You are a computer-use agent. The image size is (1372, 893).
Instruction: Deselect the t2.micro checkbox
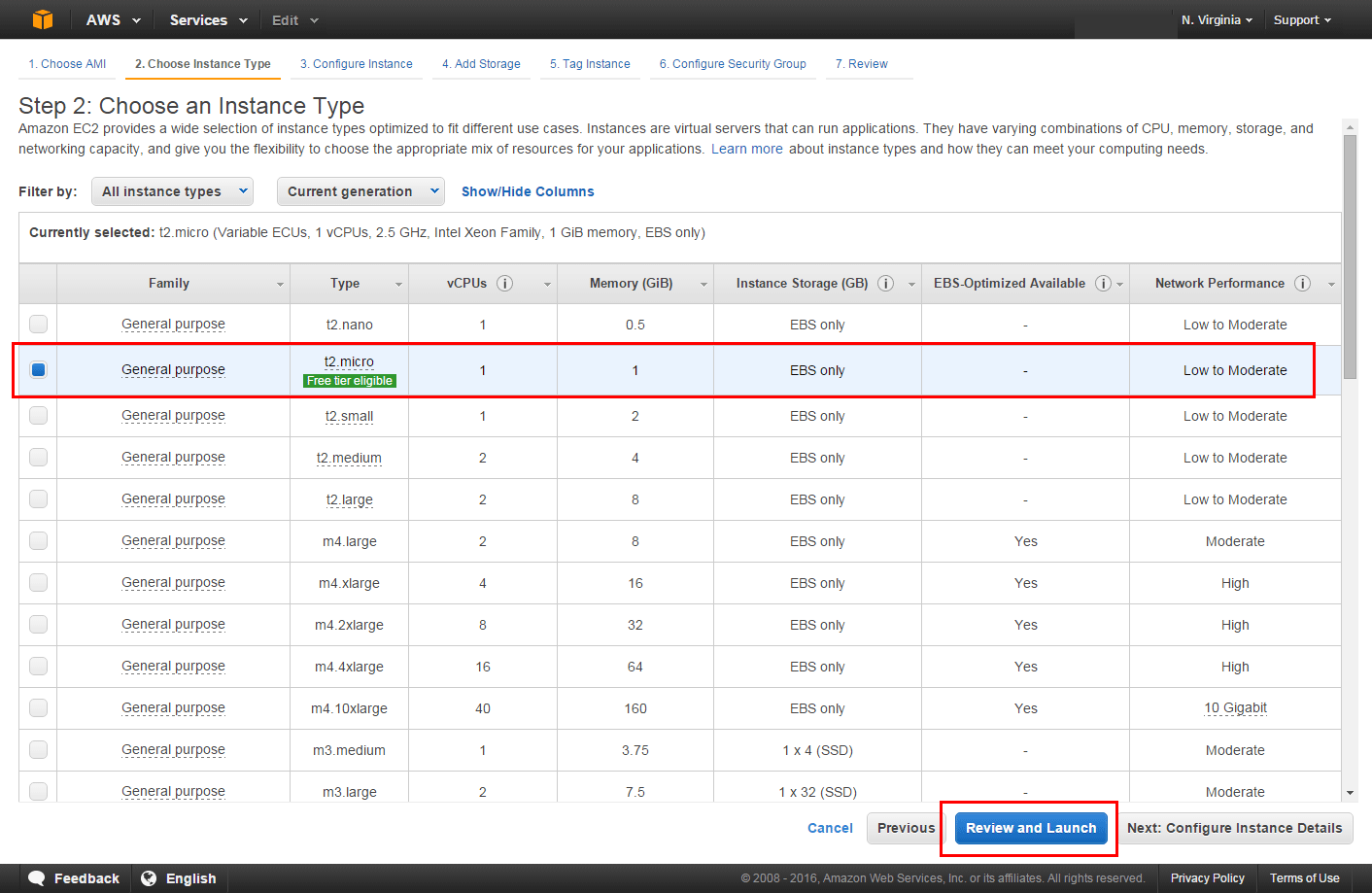(x=38, y=369)
